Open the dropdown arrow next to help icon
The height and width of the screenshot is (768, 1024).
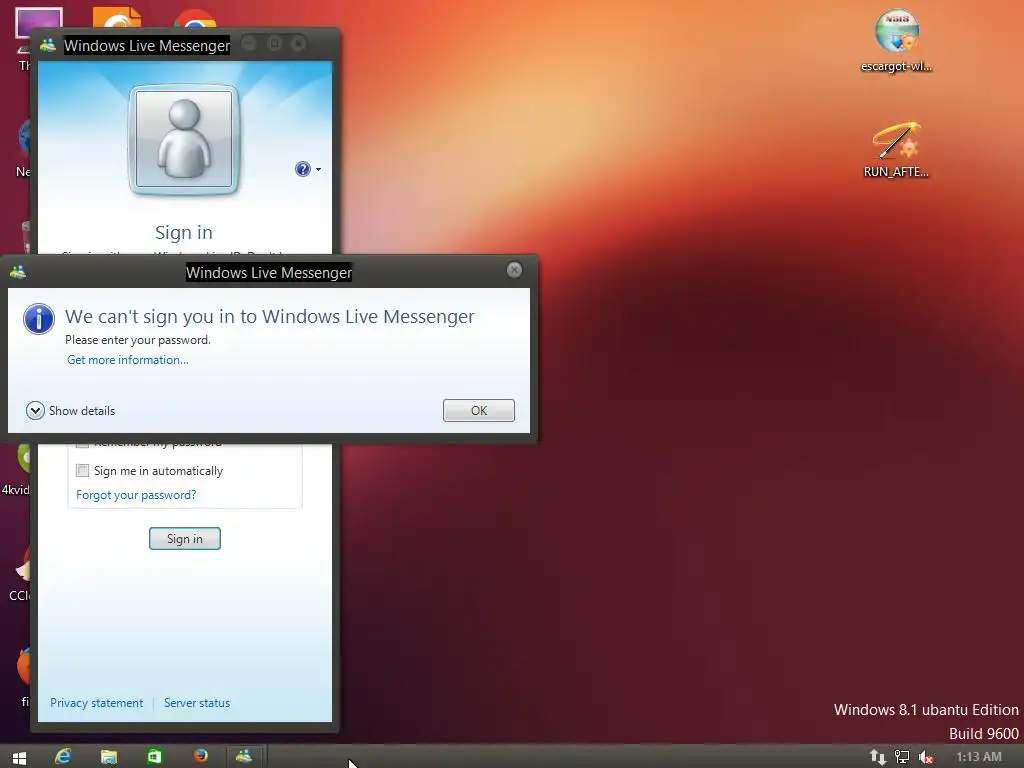coord(318,170)
